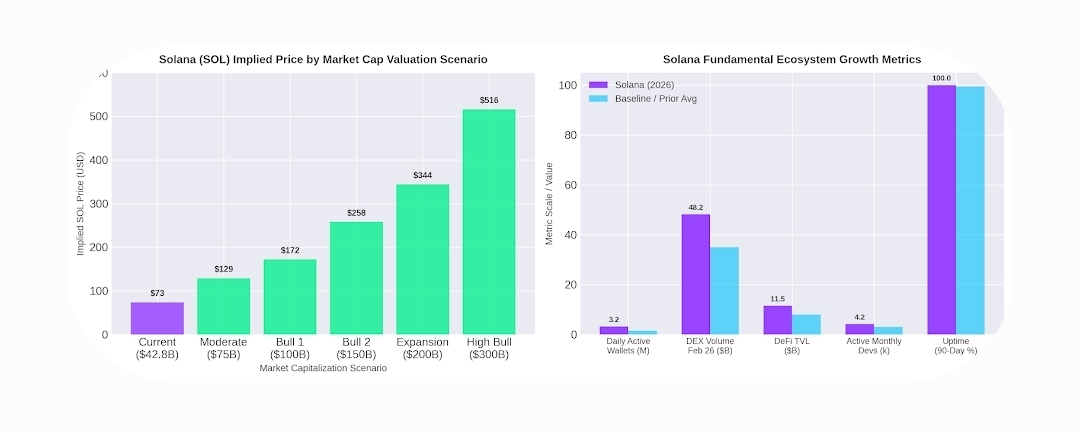Click 'Solana Fundamental Ecosystem Growth Metrics' title
The image size is (1080, 431).
click(791, 59)
